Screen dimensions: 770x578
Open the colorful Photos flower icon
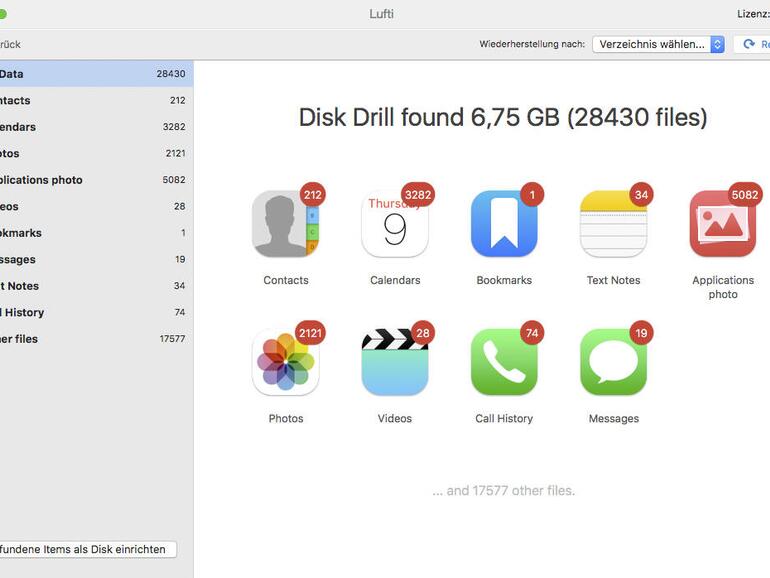click(x=286, y=362)
